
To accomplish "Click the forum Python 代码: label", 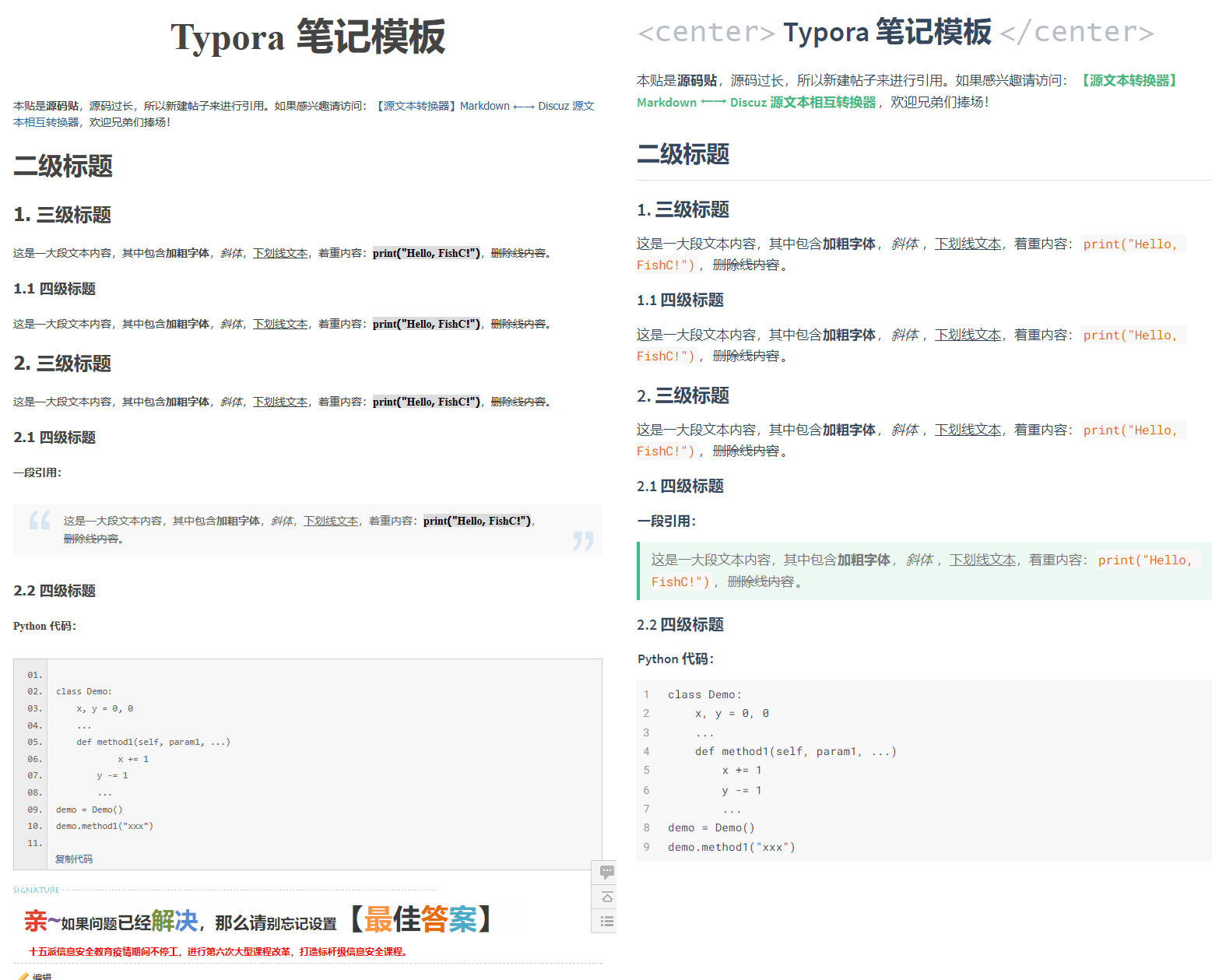I will tap(44, 626).
